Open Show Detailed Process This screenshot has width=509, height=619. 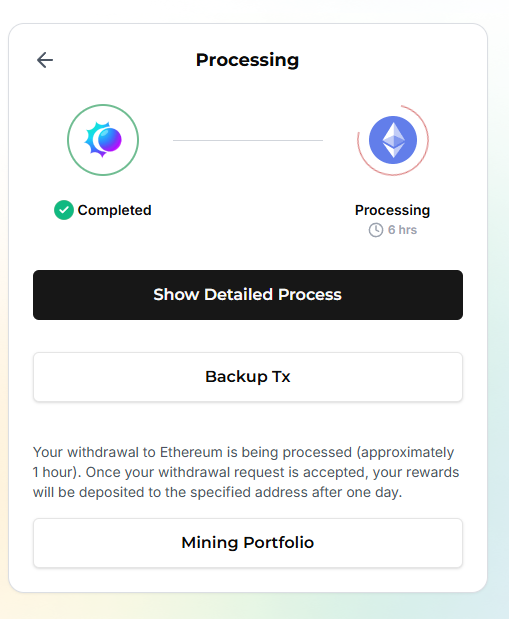coord(248,295)
